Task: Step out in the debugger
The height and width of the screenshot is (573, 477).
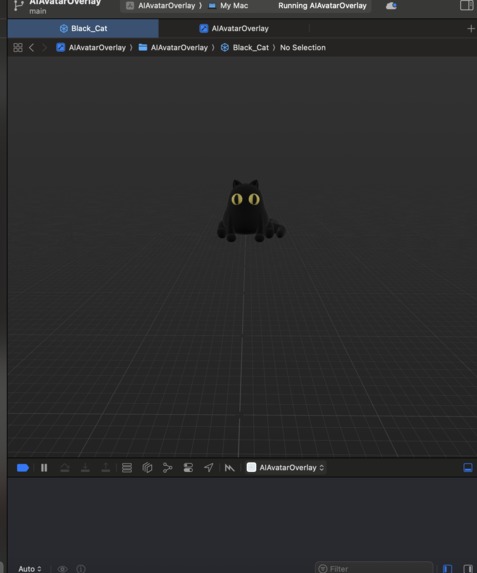Action: tap(106, 468)
